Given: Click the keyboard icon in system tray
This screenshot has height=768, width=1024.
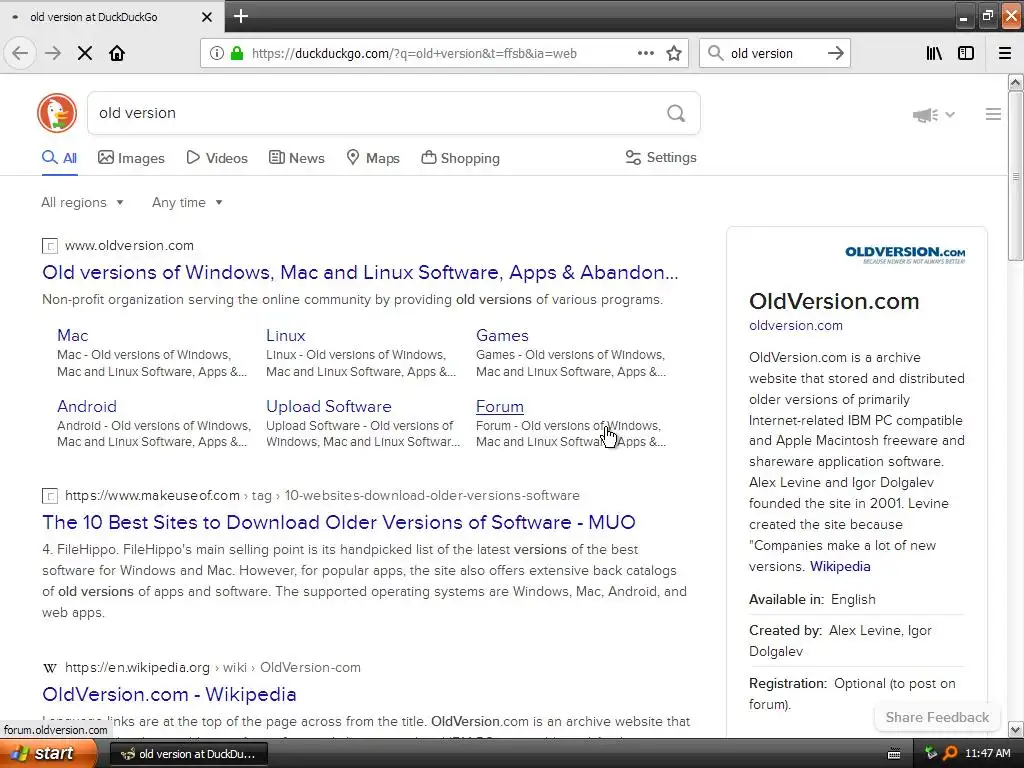Looking at the screenshot, I should click(x=894, y=754).
